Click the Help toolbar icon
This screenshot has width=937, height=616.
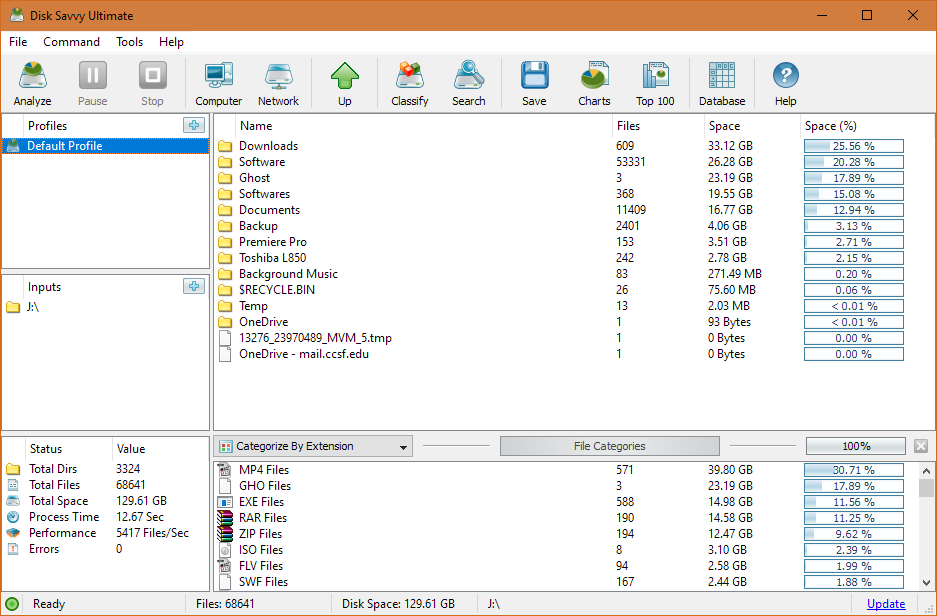click(786, 84)
